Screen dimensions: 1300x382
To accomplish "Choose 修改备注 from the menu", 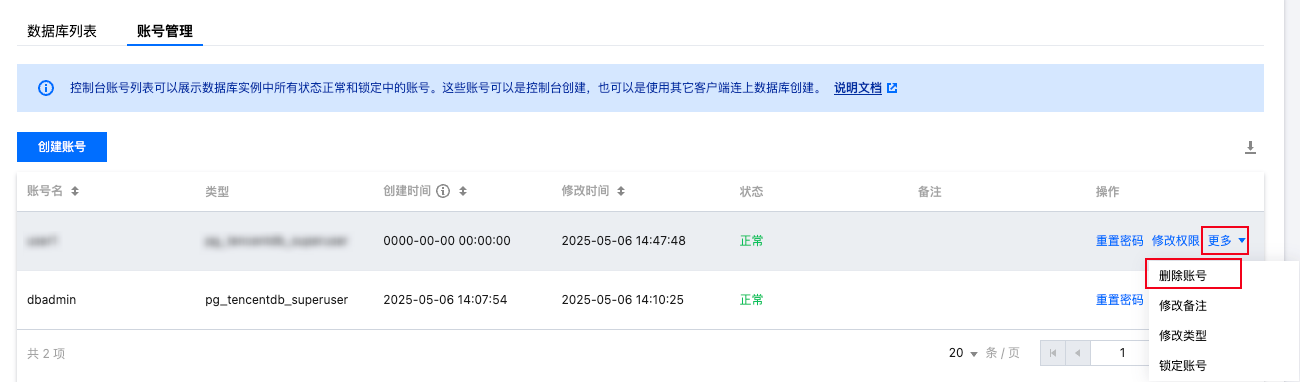I will [1182, 305].
